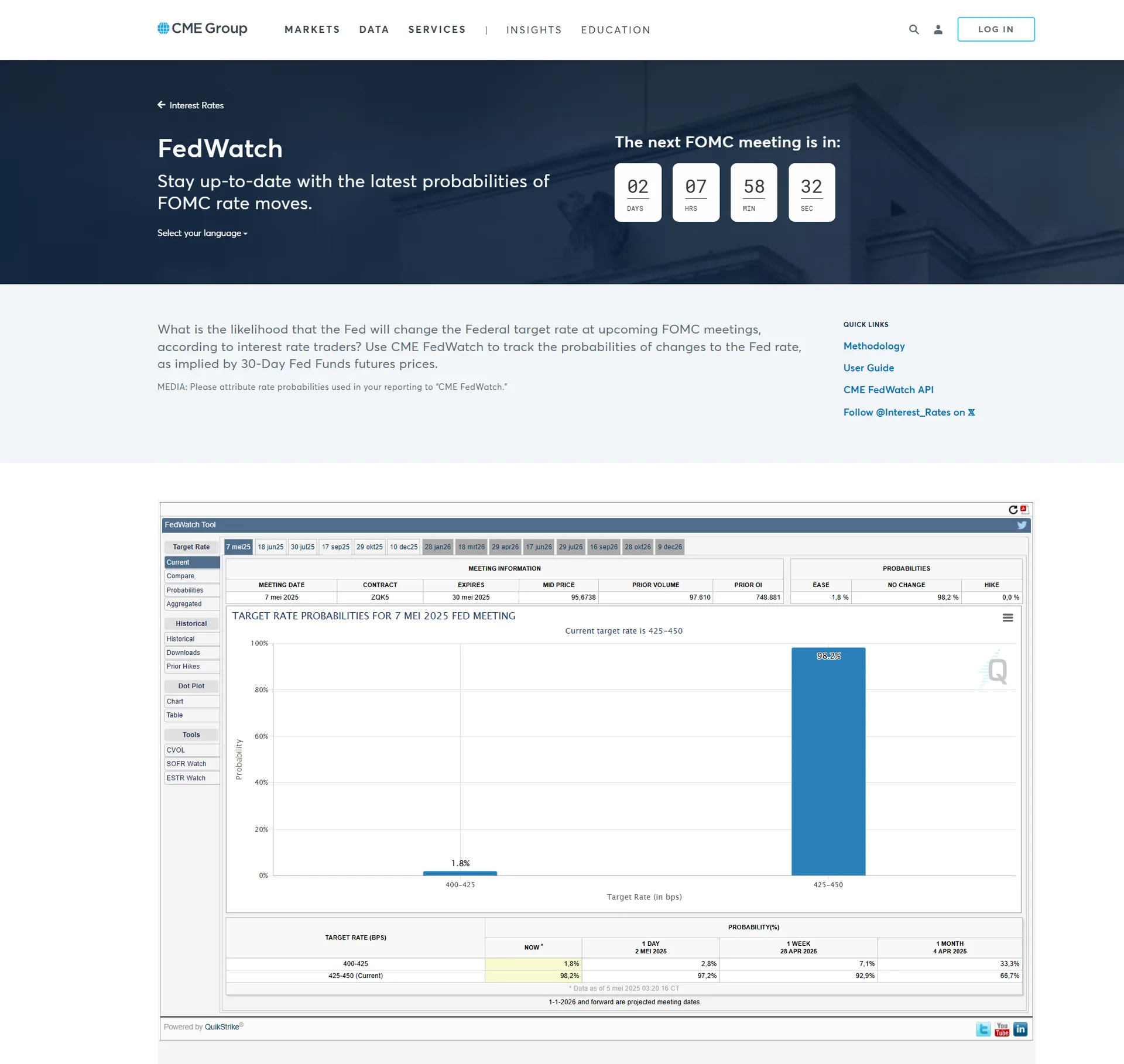Click the user account icon

[x=938, y=29]
